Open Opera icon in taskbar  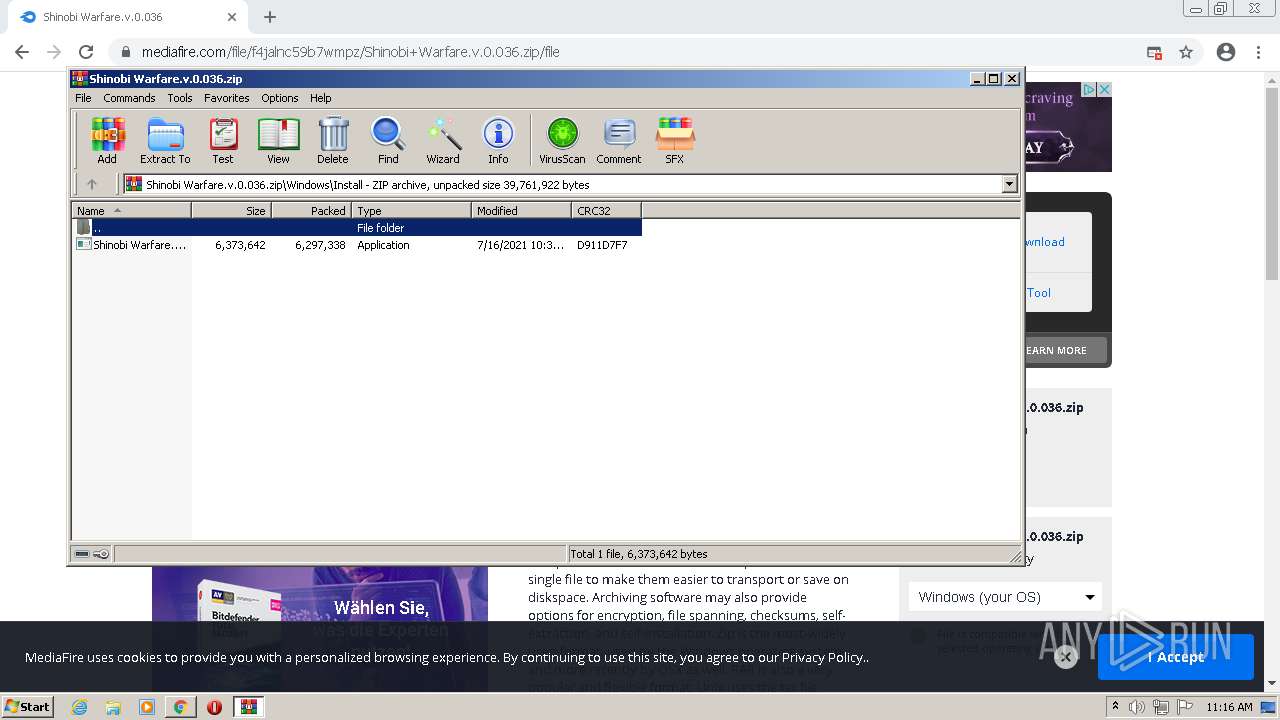[214, 707]
